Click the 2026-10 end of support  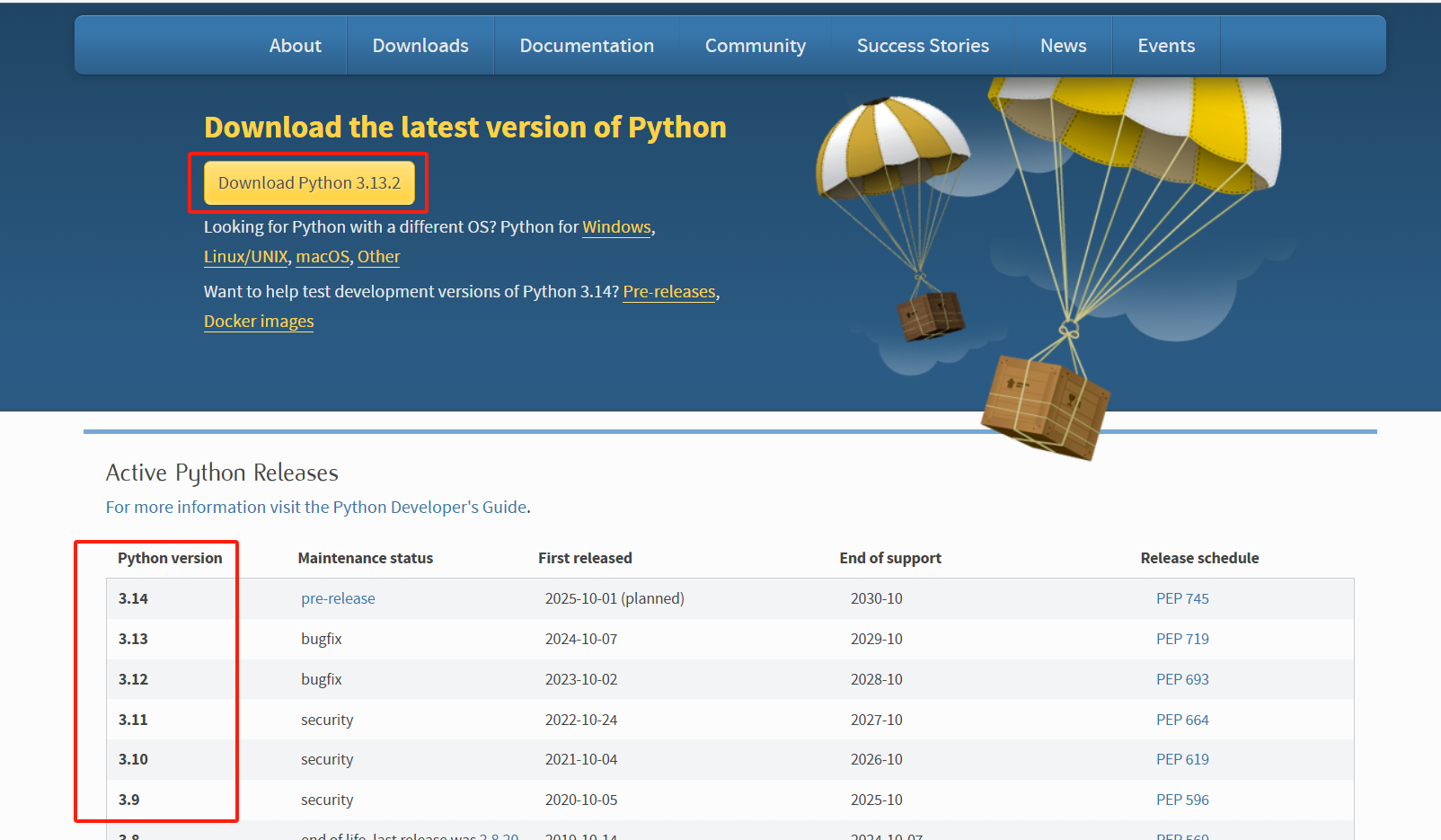[x=877, y=759]
